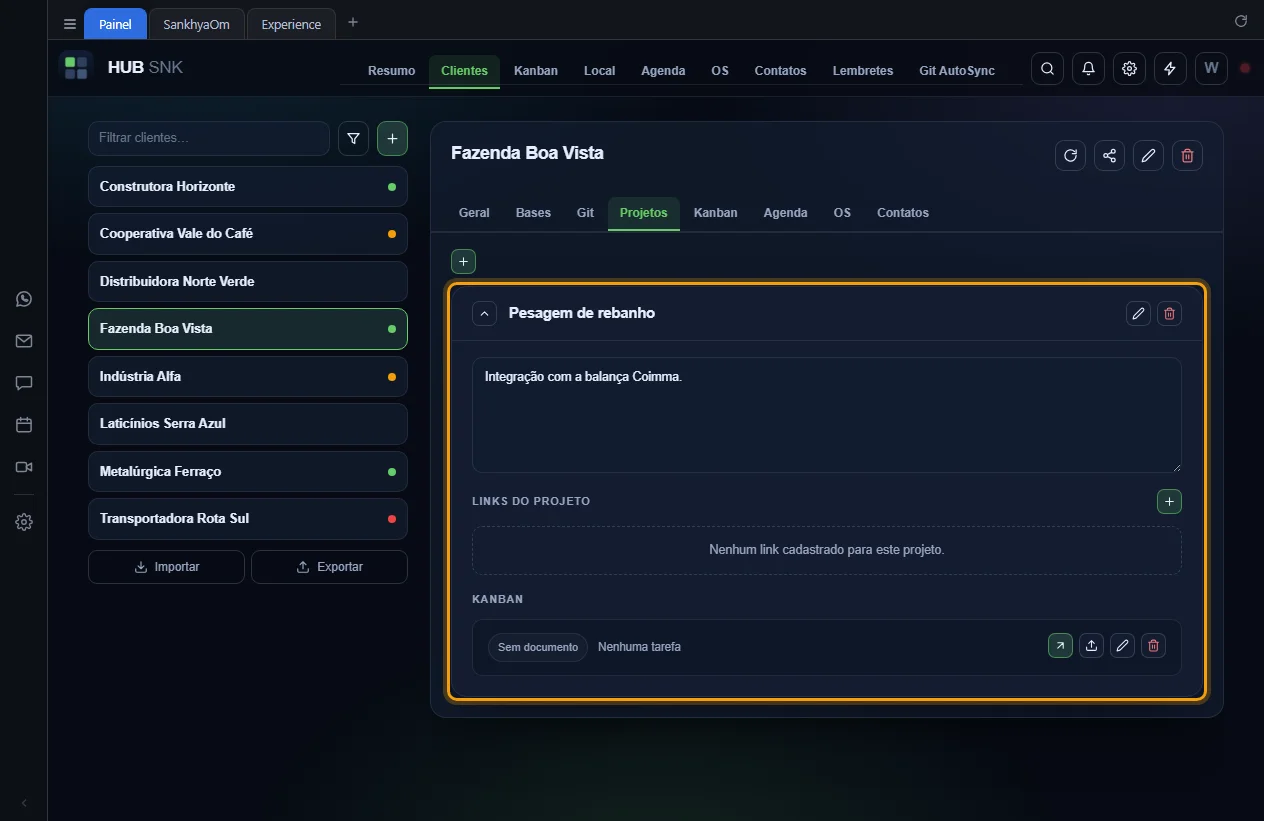Open the header settings gear next to the bell

tap(1129, 69)
